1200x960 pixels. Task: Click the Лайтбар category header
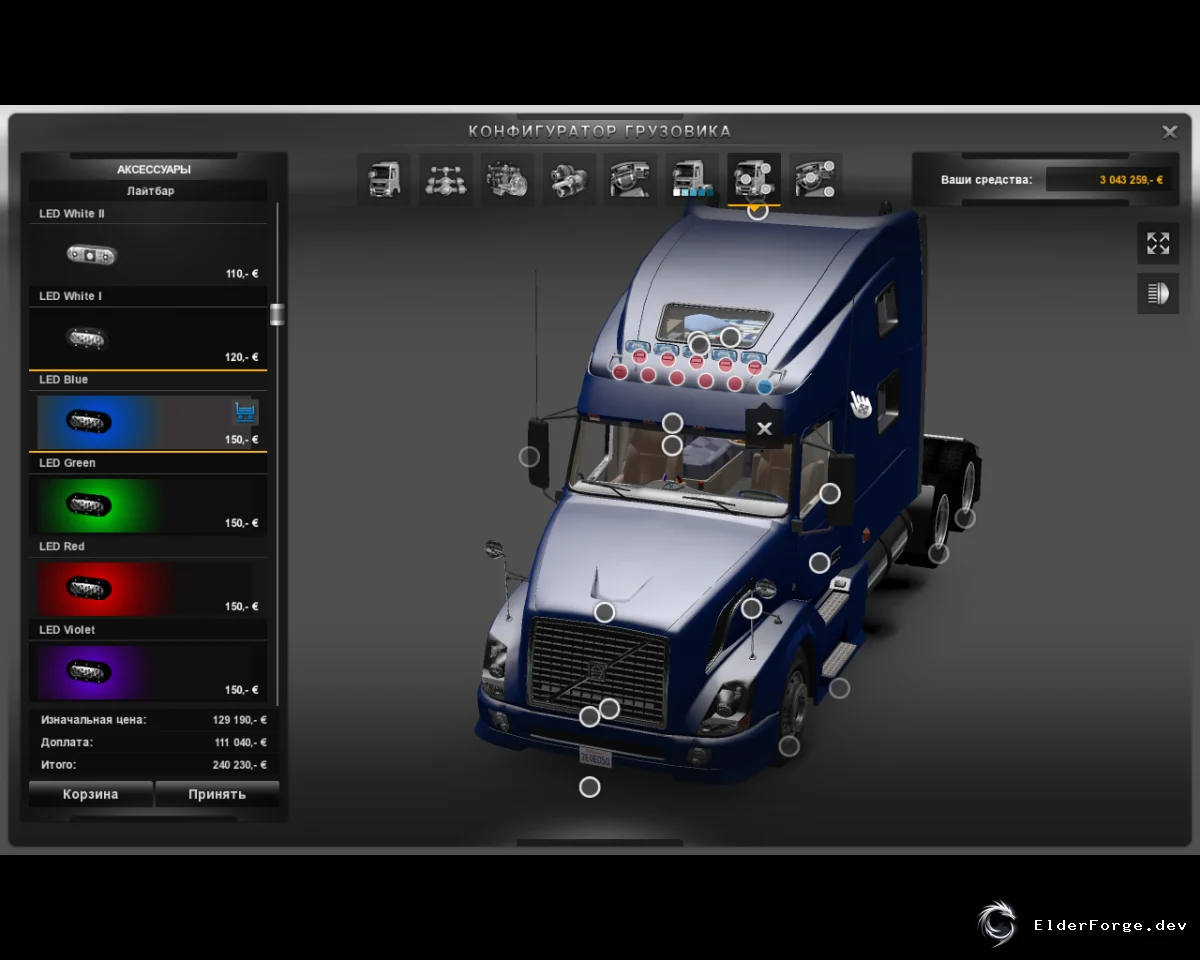150,190
